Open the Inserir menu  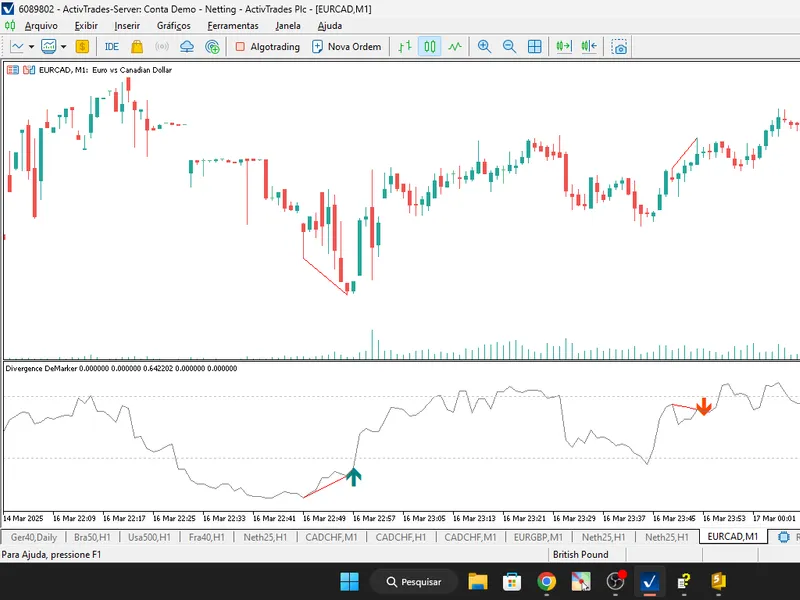(x=127, y=26)
